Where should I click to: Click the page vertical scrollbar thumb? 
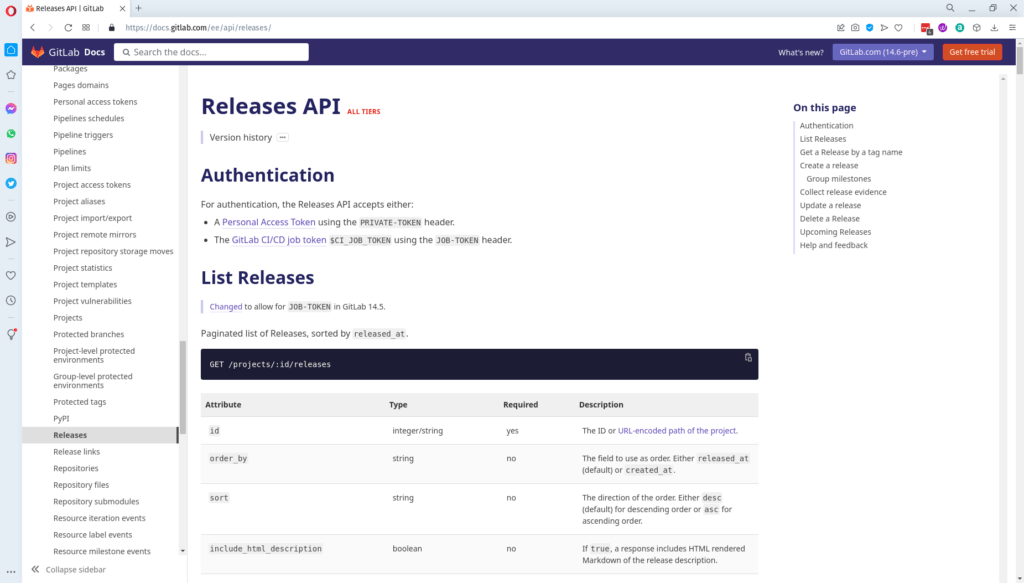[x=1019, y=59]
